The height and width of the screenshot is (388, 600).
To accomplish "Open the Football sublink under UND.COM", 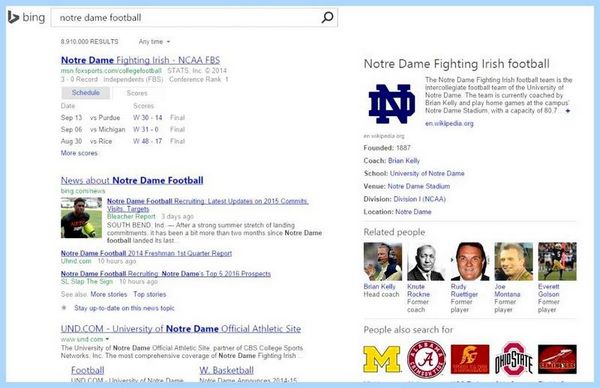I will (88, 370).
